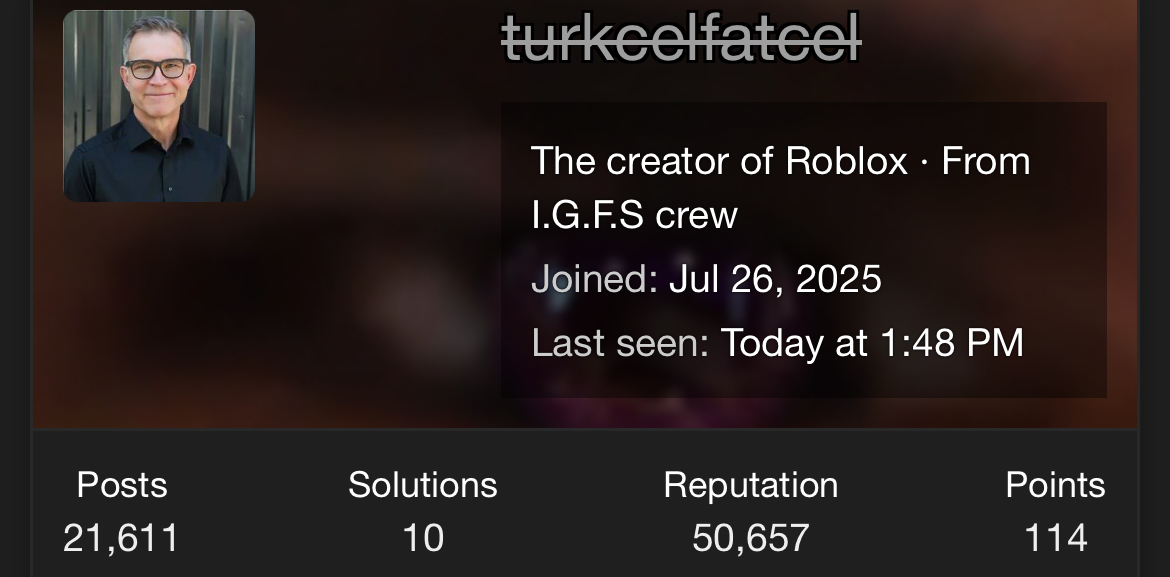Click the 'I.G.F.S crew' text
Image resolution: width=1170 pixels, height=577 pixels.
point(634,216)
